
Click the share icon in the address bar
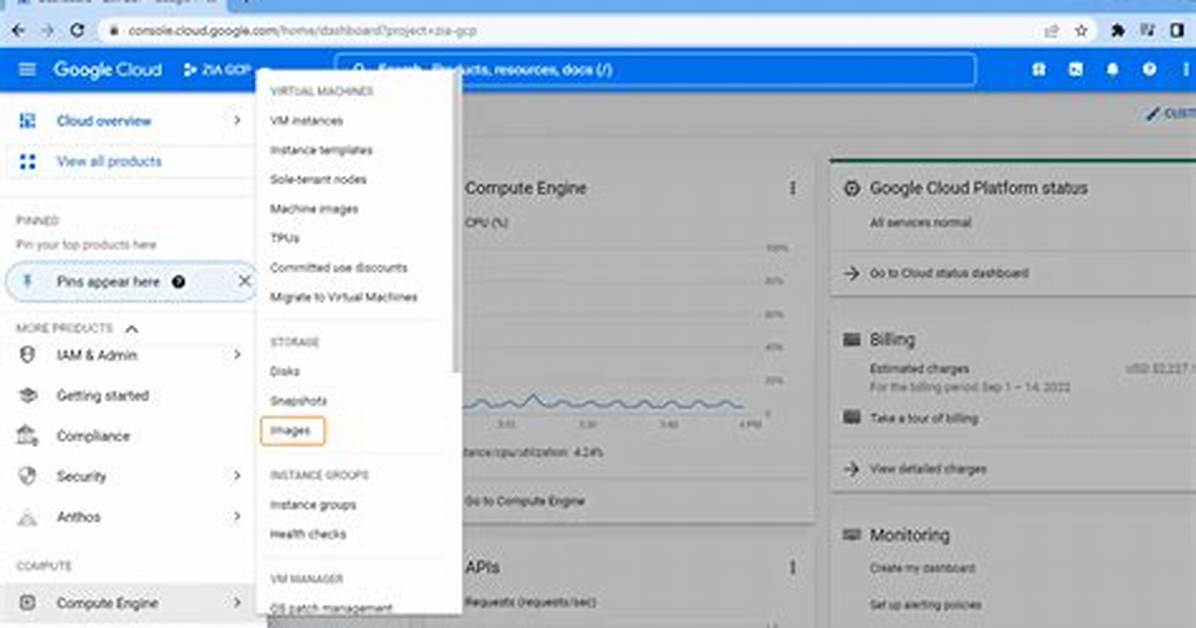click(1052, 31)
